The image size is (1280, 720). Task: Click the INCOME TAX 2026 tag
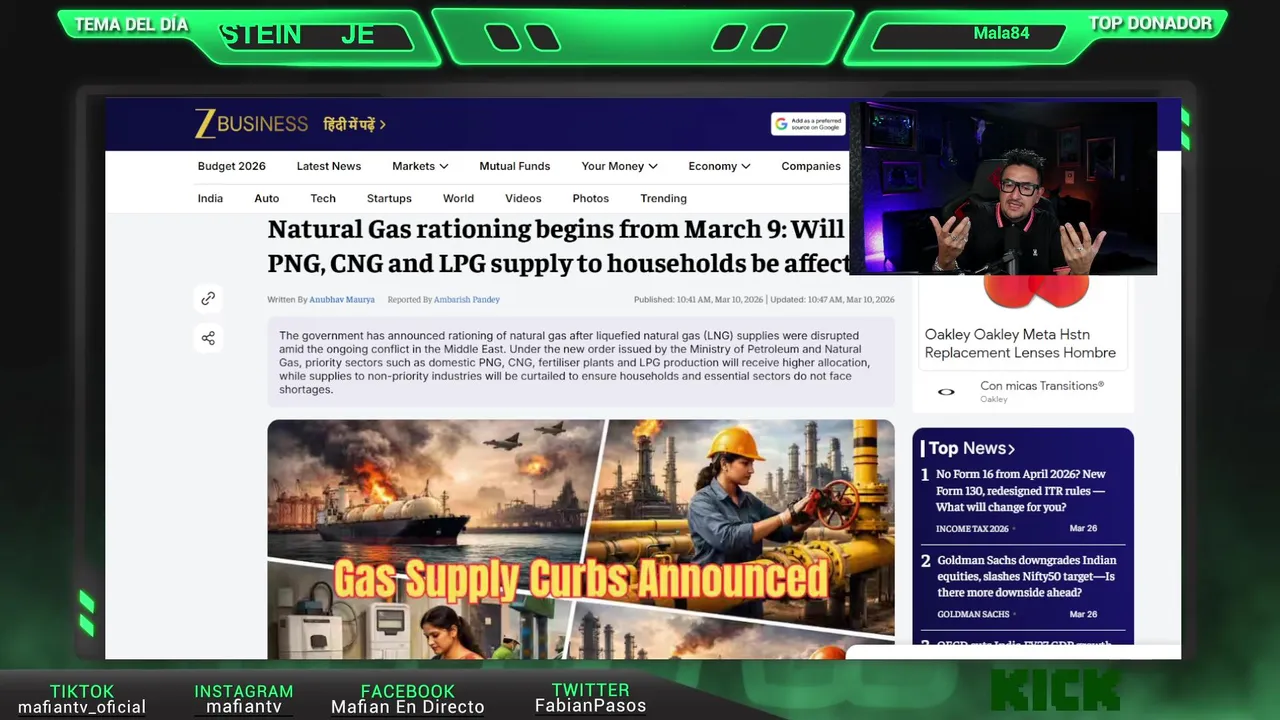(x=972, y=528)
